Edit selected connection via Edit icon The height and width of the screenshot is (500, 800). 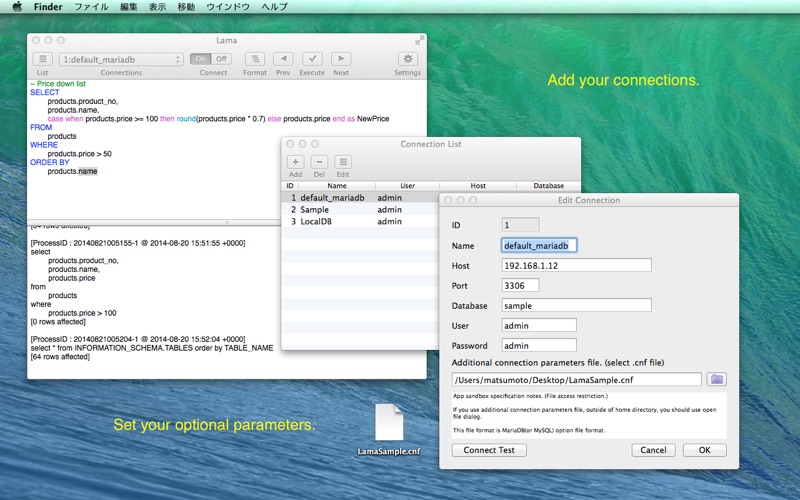(x=343, y=162)
